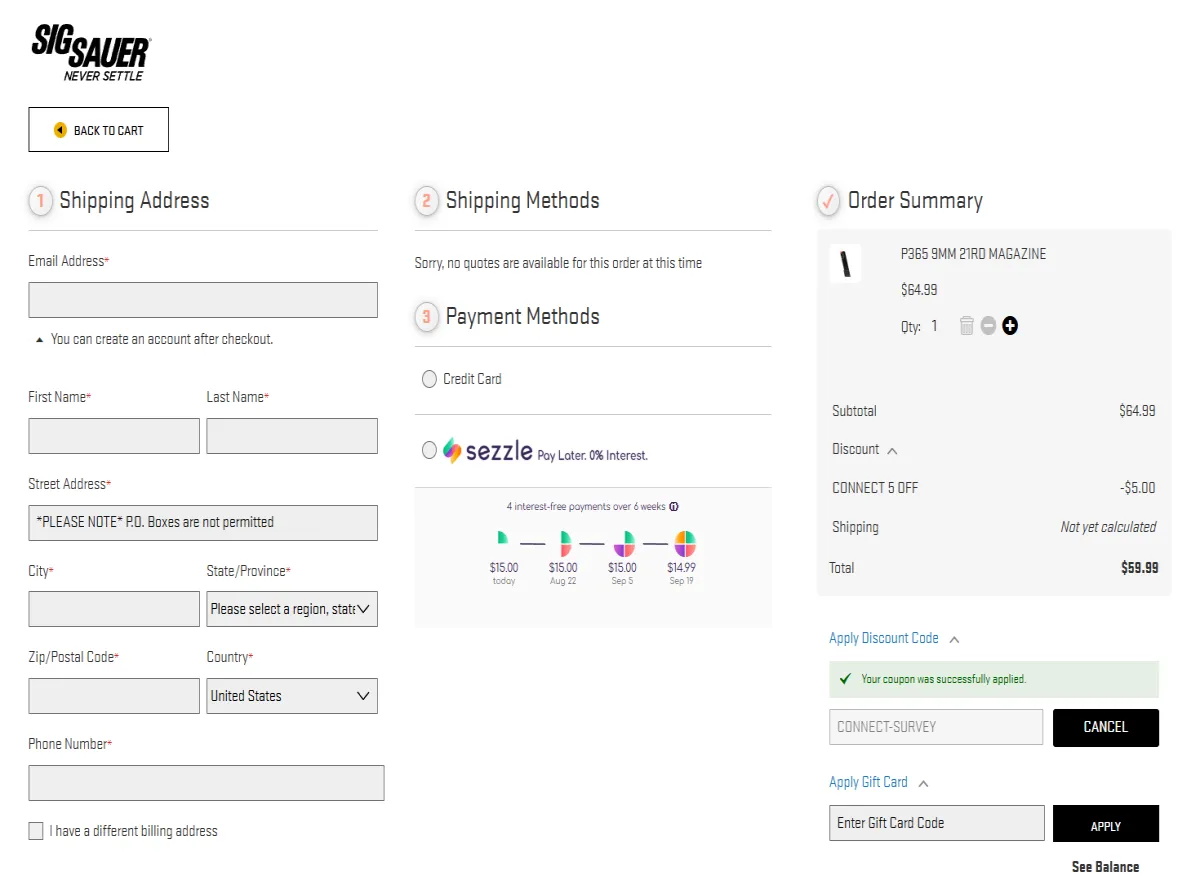Click the Zip/Postal Code field
The width and height of the screenshot is (1200, 887).
(x=114, y=696)
